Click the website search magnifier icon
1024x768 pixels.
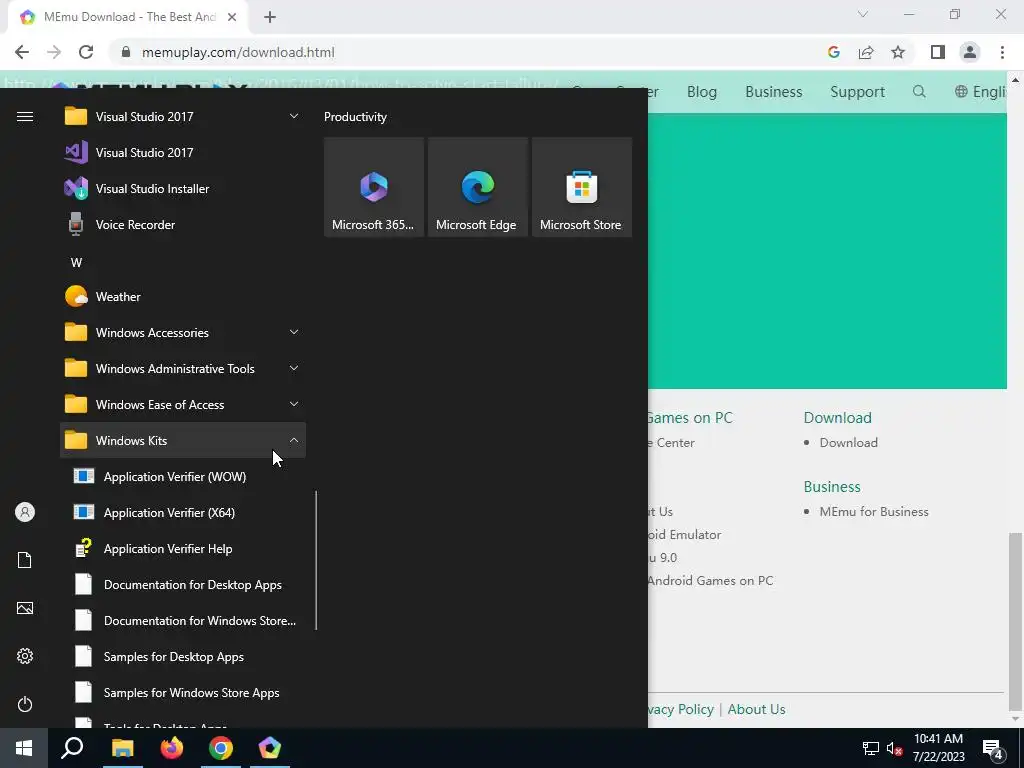(x=920, y=91)
